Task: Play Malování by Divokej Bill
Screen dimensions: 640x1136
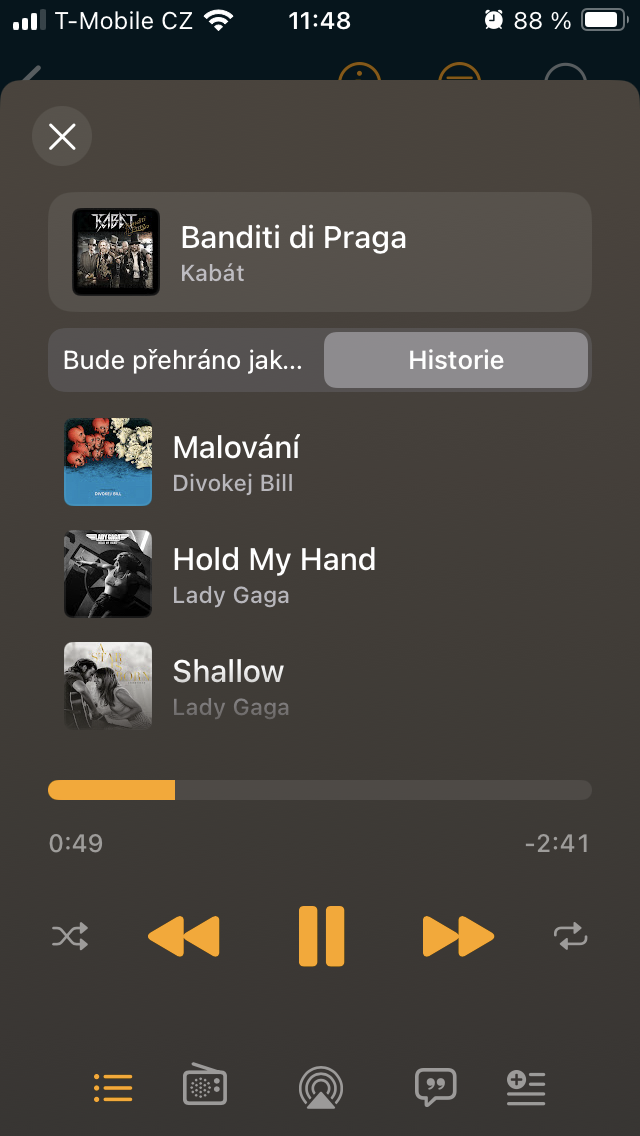Action: 320,462
